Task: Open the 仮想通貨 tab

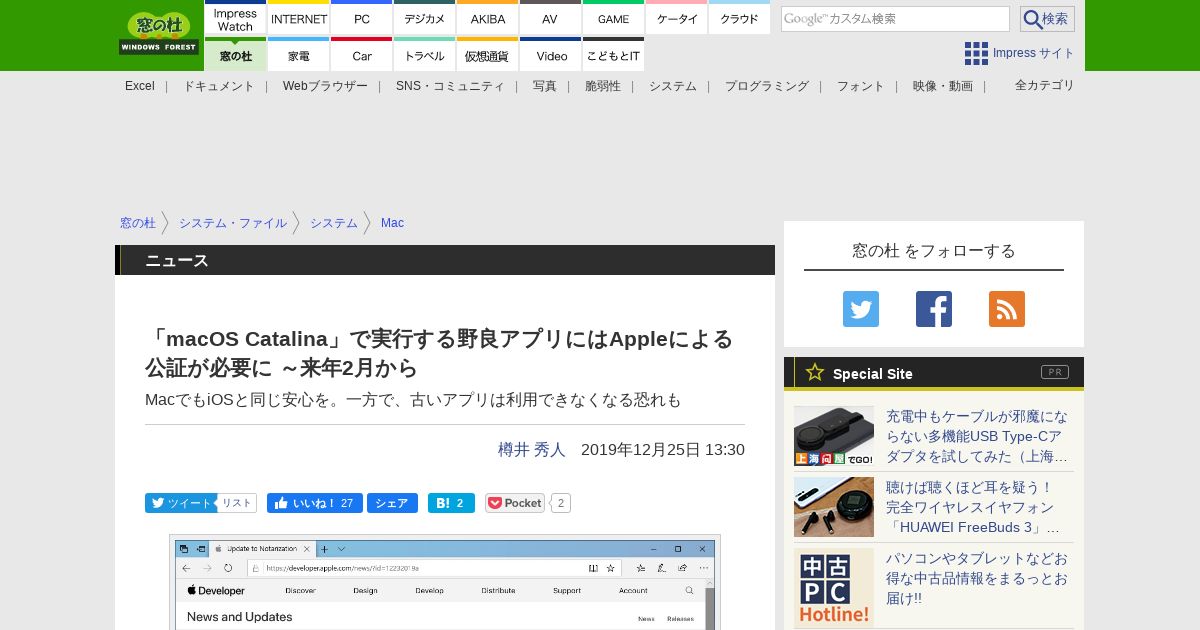Action: [488, 54]
